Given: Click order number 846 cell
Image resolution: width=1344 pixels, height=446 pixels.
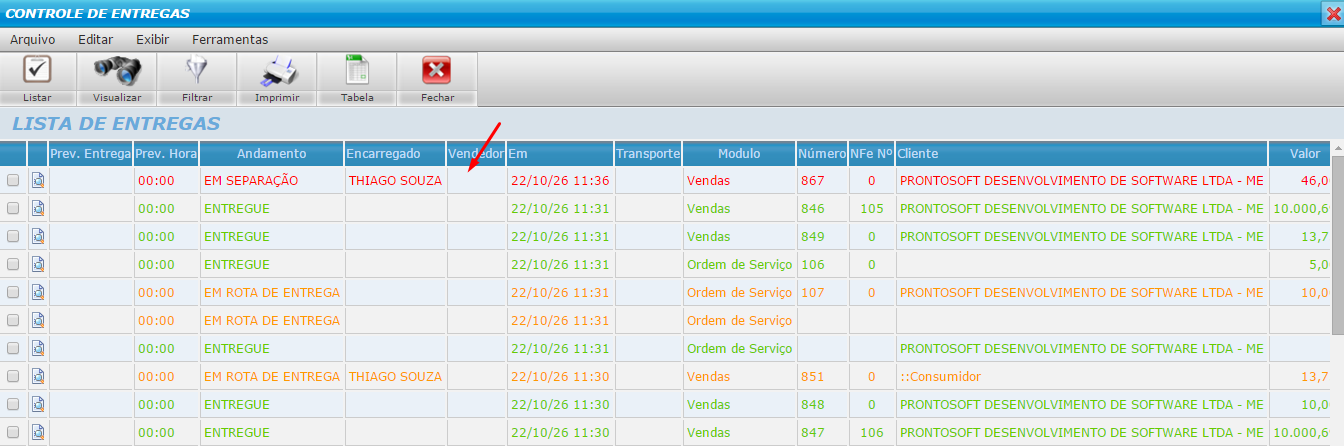Looking at the screenshot, I should [822, 209].
